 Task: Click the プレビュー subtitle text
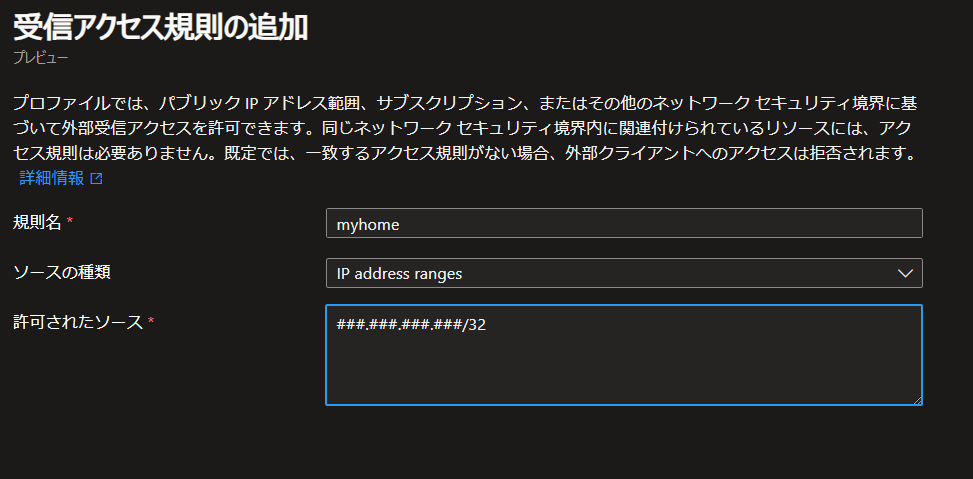pos(40,58)
